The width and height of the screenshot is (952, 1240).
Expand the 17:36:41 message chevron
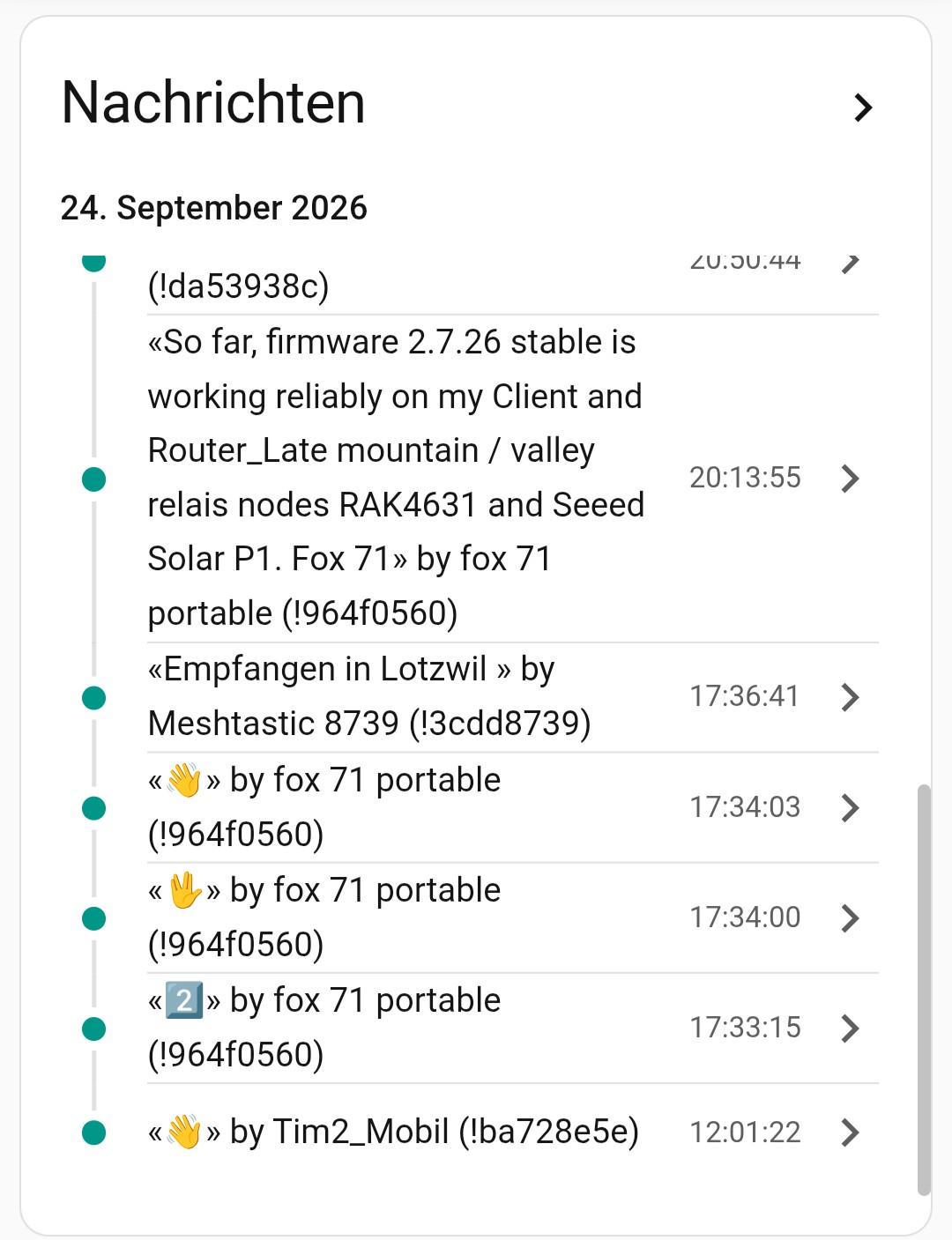[850, 697]
